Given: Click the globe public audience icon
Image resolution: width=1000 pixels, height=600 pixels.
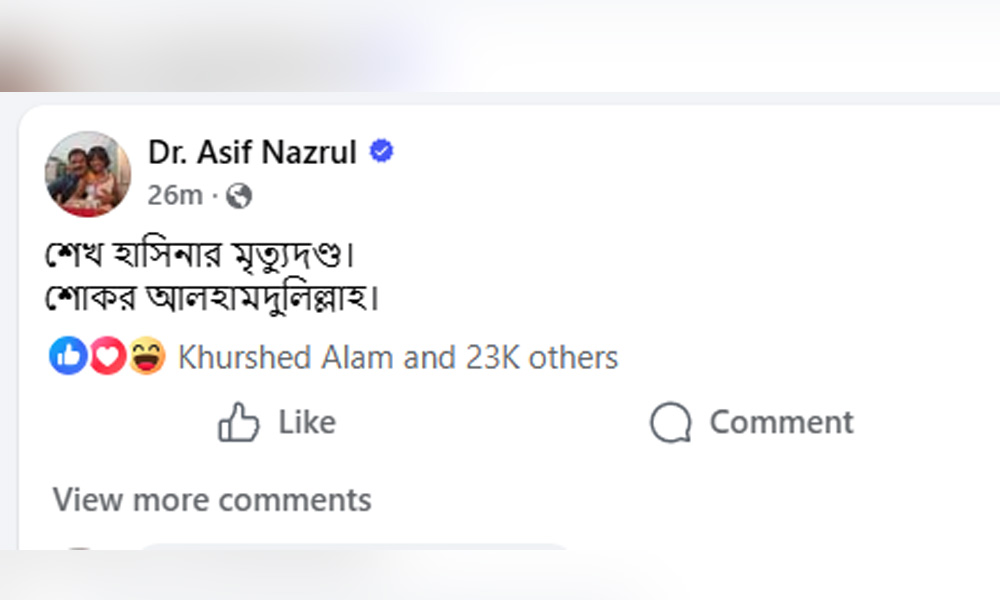Looking at the screenshot, I should 239,195.
